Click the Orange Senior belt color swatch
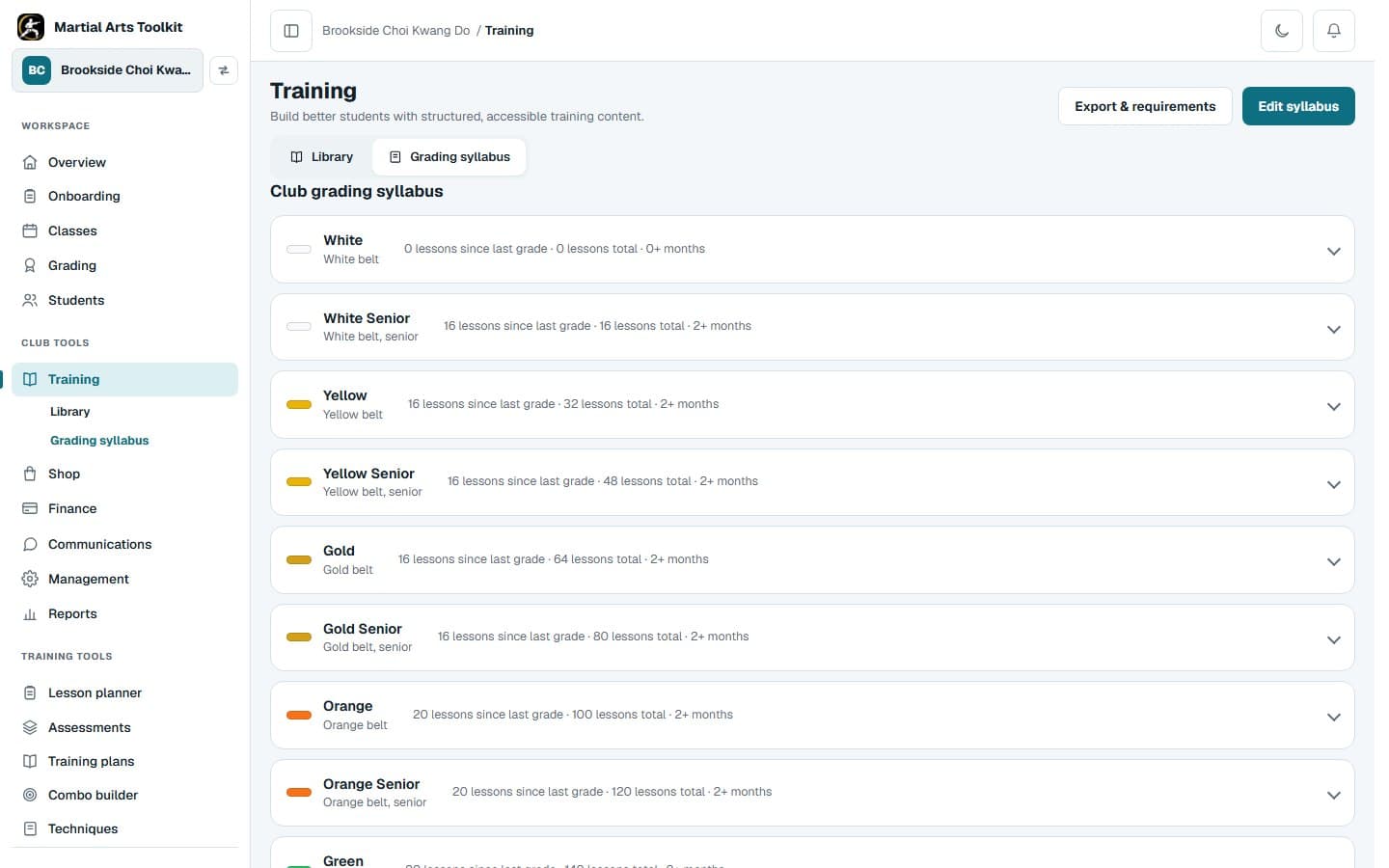The height and width of the screenshot is (868, 1389). coord(299,792)
